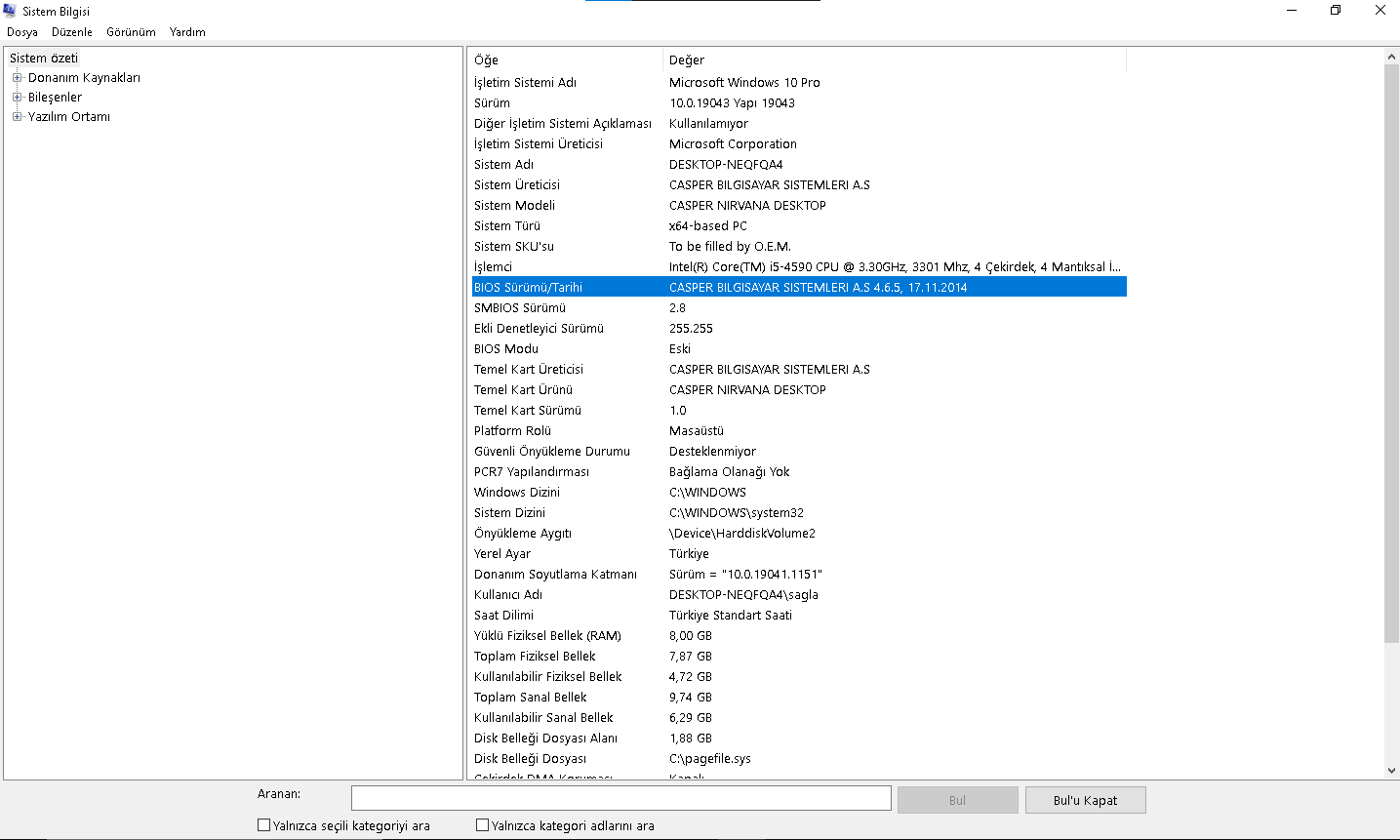Select the Disk Belleği Dosyası Alanı row

tap(799, 739)
